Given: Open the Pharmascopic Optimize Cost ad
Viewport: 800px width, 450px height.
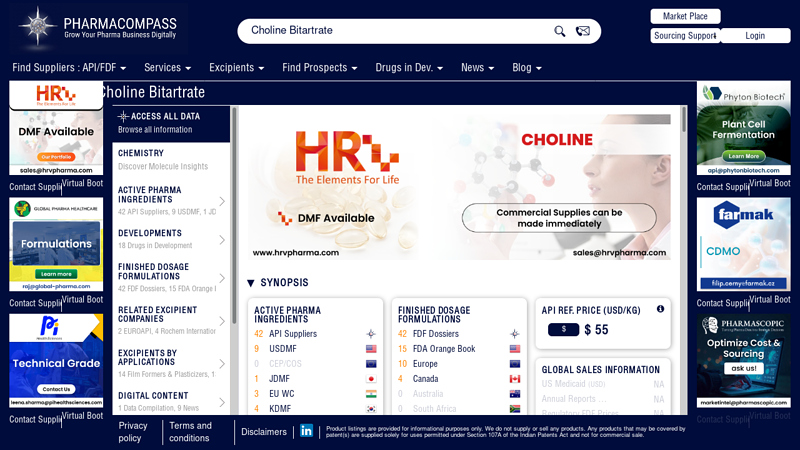Looking at the screenshot, I should pos(744,361).
